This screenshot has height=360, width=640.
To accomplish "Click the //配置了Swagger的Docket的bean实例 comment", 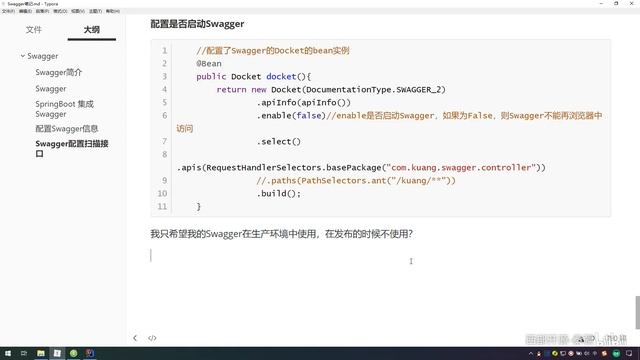I will pyautogui.click(x=273, y=51).
